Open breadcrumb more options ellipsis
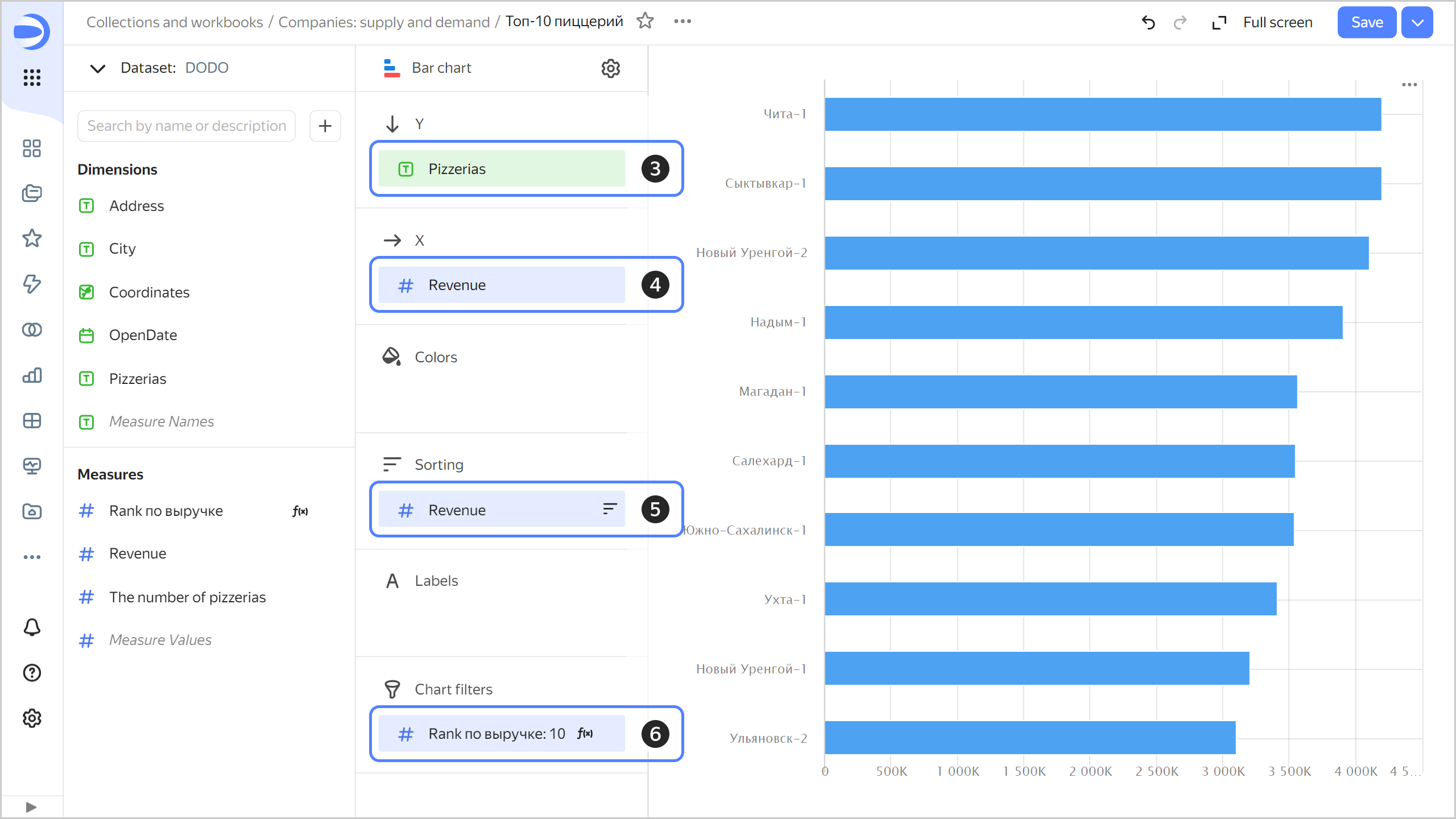This screenshot has height=819, width=1456. click(x=682, y=22)
